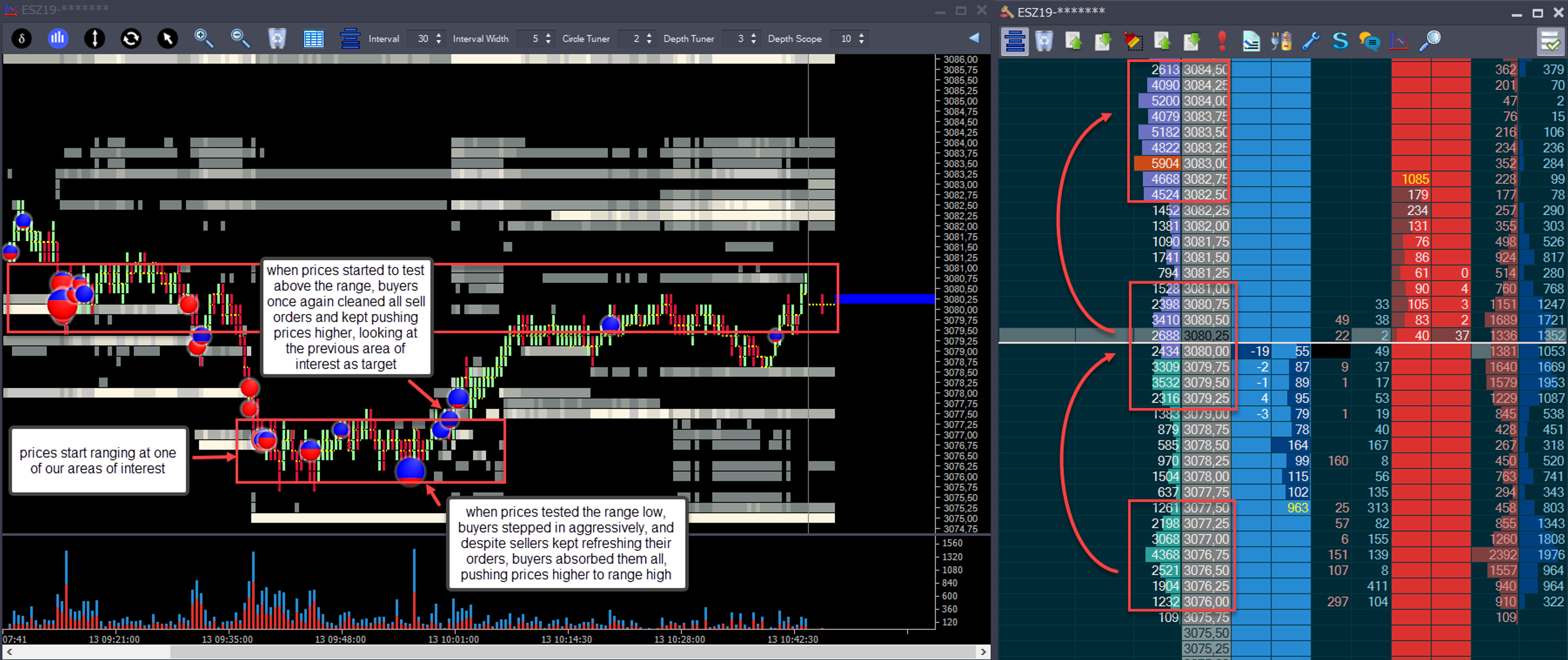Open the blue table grid icon

(x=314, y=39)
